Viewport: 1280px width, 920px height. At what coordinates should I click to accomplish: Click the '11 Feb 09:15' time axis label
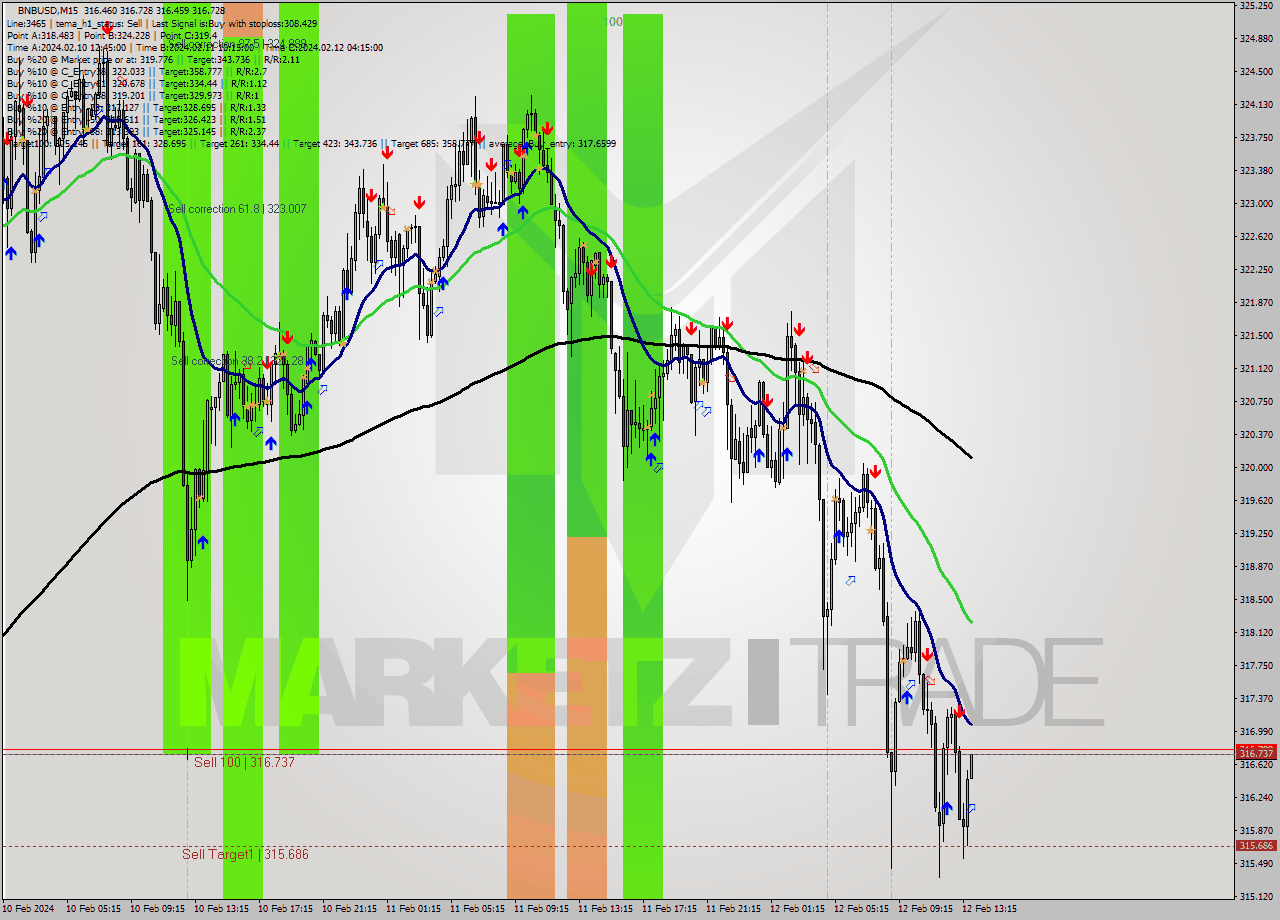[x=541, y=909]
